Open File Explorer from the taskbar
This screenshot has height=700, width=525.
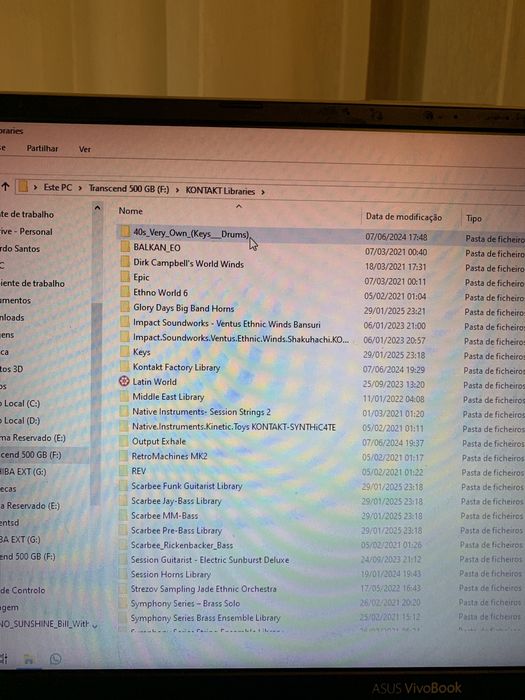[x=29, y=659]
